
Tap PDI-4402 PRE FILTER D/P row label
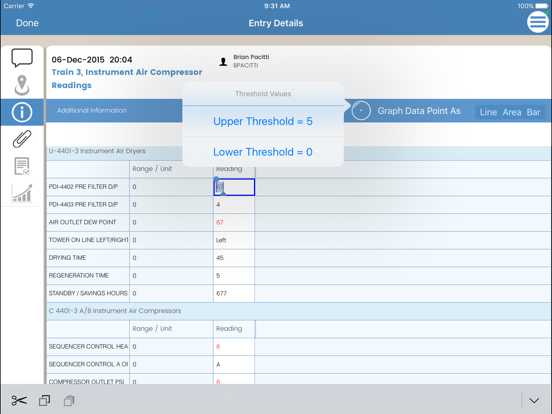(x=83, y=187)
